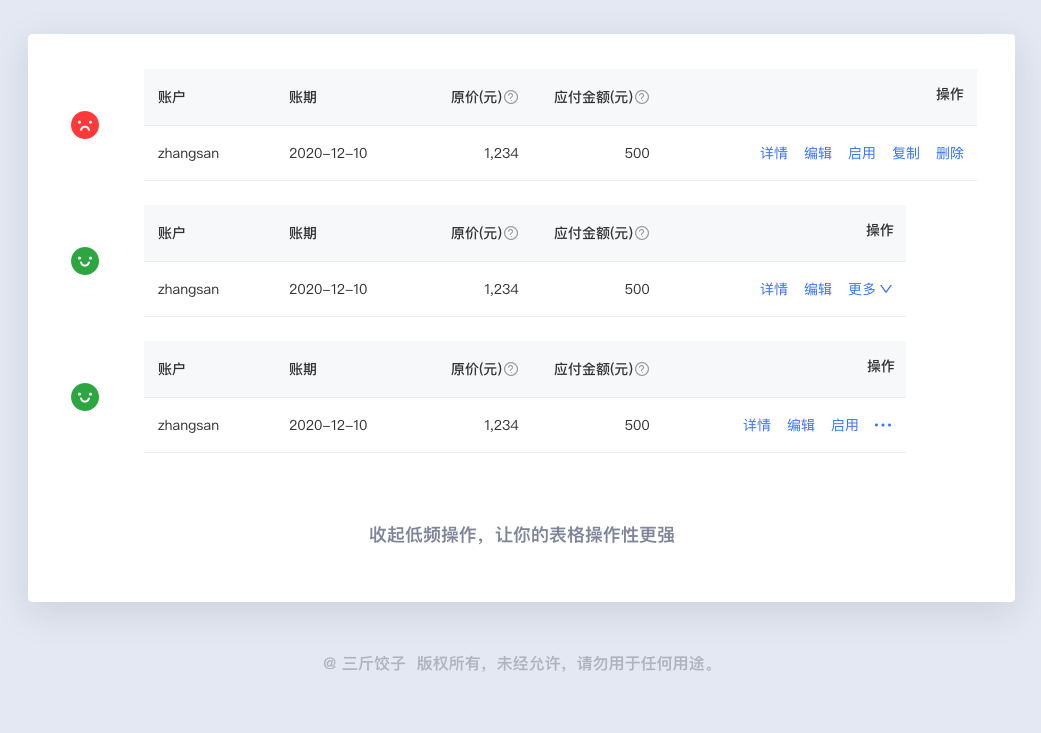Viewport: 1041px width, 733px height.
Task: Click the 原价(元) header text in the third table
Action: click(x=476, y=370)
